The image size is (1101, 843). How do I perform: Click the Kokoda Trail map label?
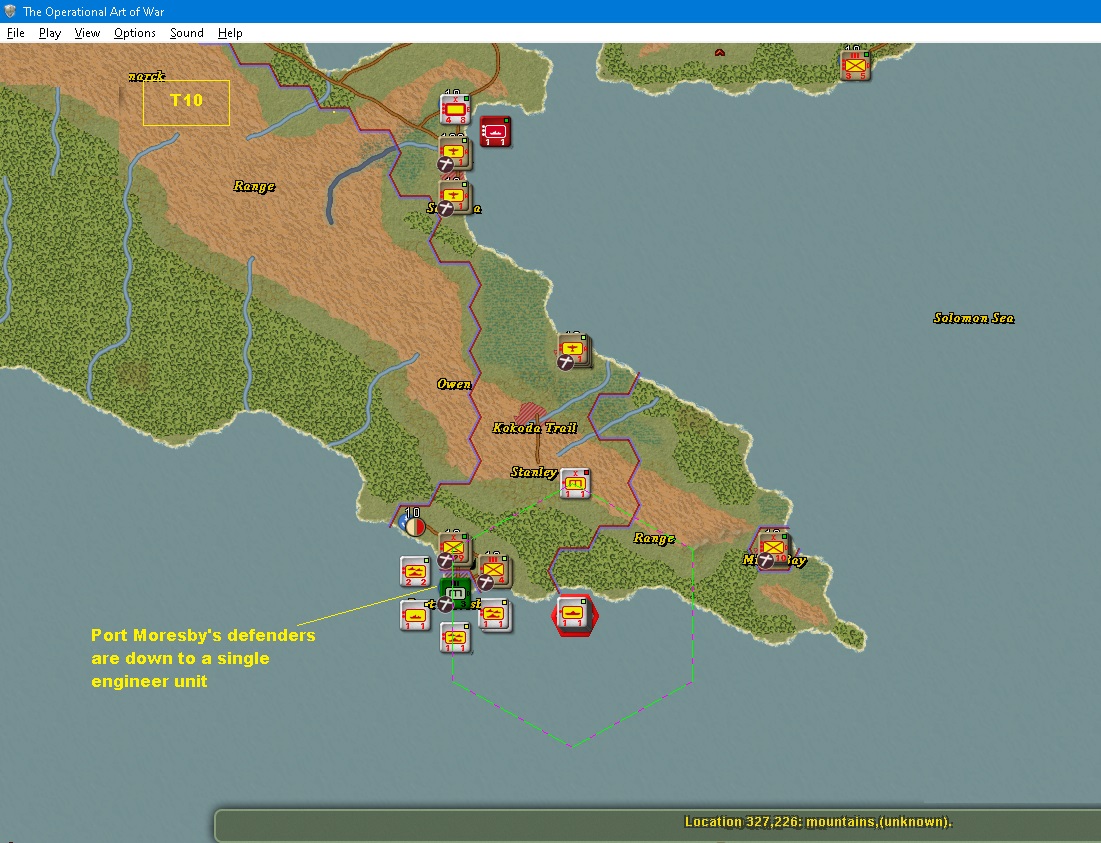(534, 428)
